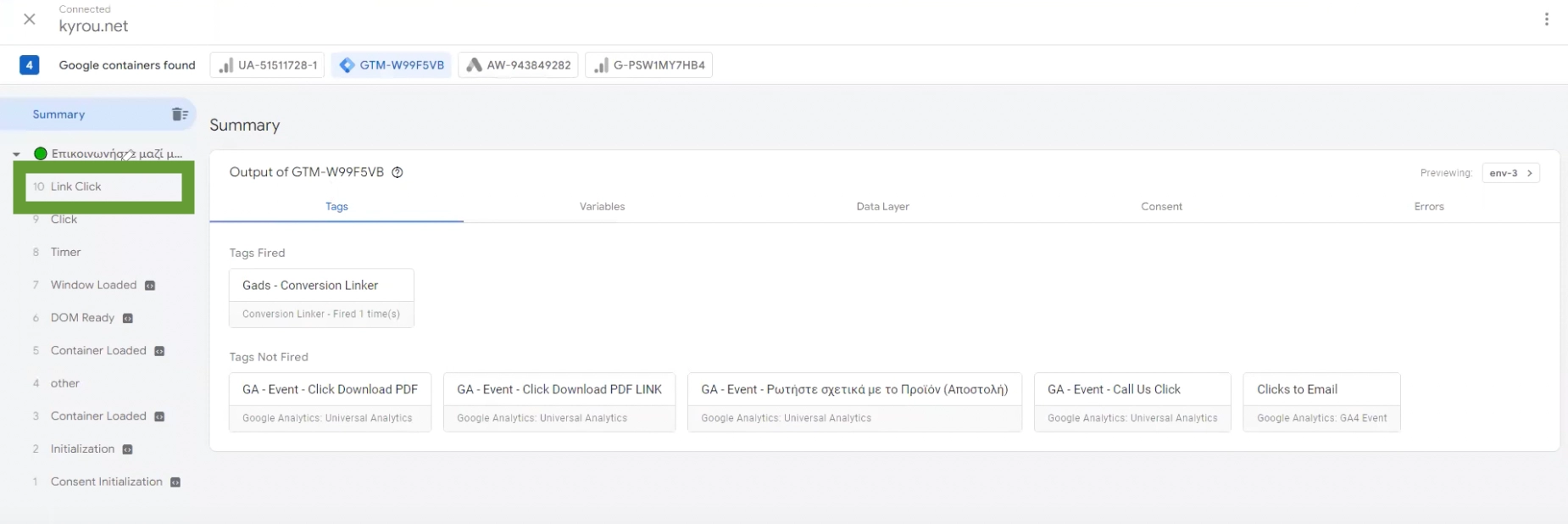1568x524 pixels.
Task: Select the GTM-W99F5VB container chip
Action: pyautogui.click(x=392, y=65)
